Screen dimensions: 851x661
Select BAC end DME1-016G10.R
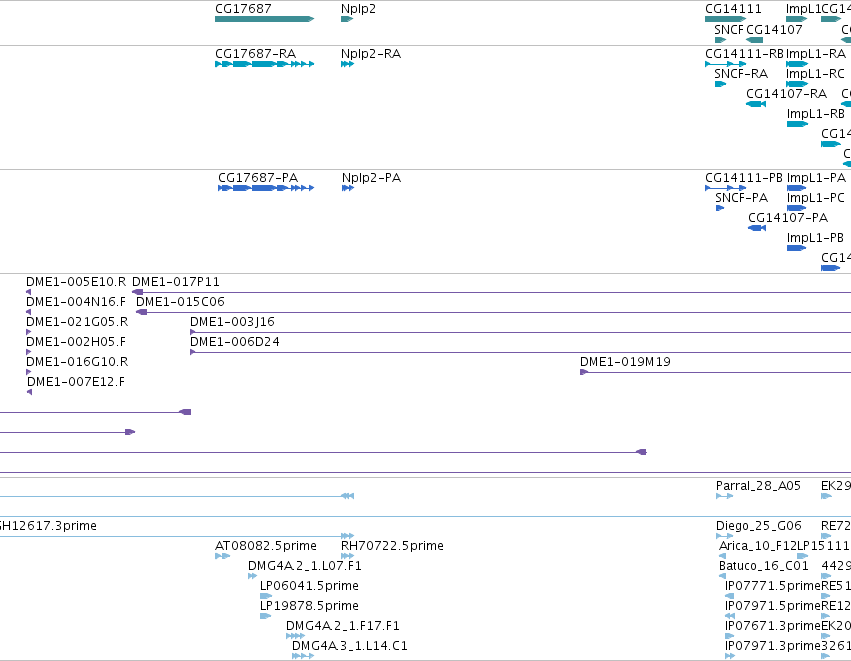pos(29,372)
